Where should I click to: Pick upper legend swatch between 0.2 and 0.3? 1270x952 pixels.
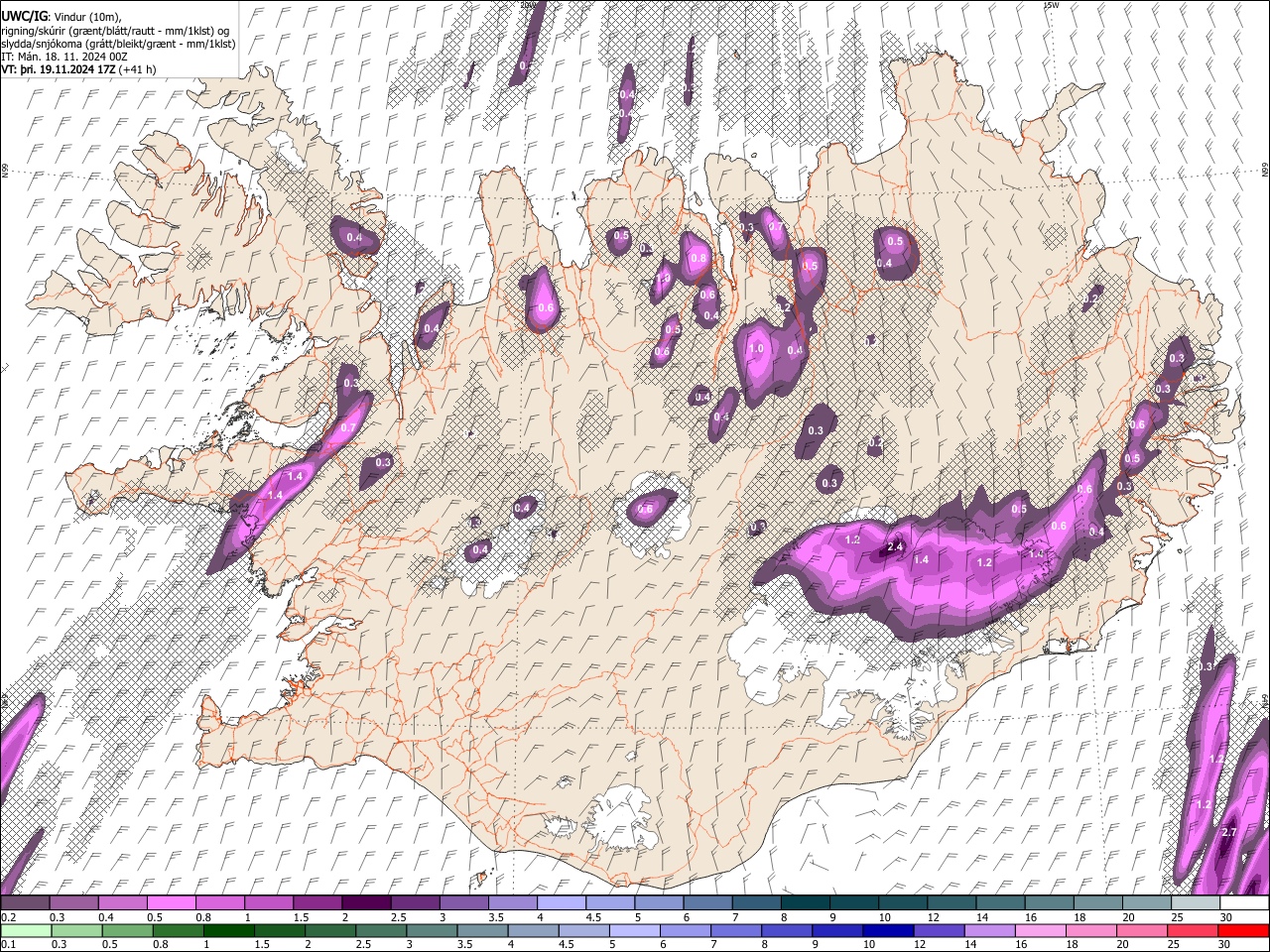tap(25, 903)
